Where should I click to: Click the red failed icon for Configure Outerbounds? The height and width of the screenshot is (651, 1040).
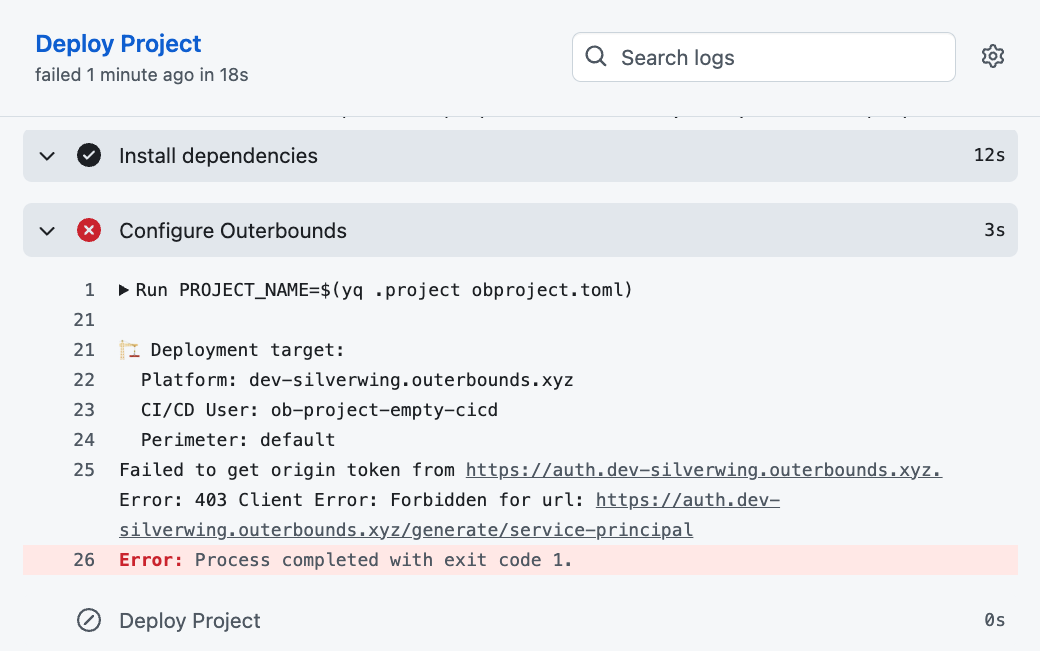[89, 230]
